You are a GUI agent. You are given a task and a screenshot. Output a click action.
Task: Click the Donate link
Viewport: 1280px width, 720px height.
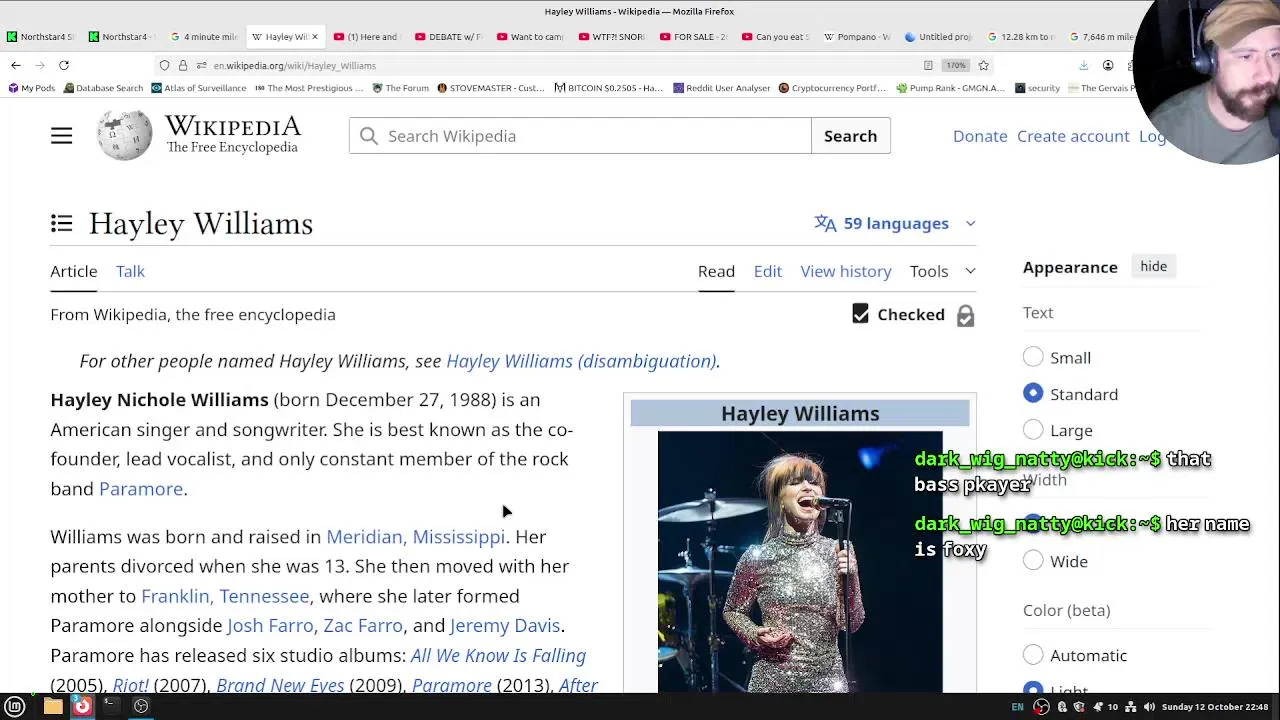980,136
